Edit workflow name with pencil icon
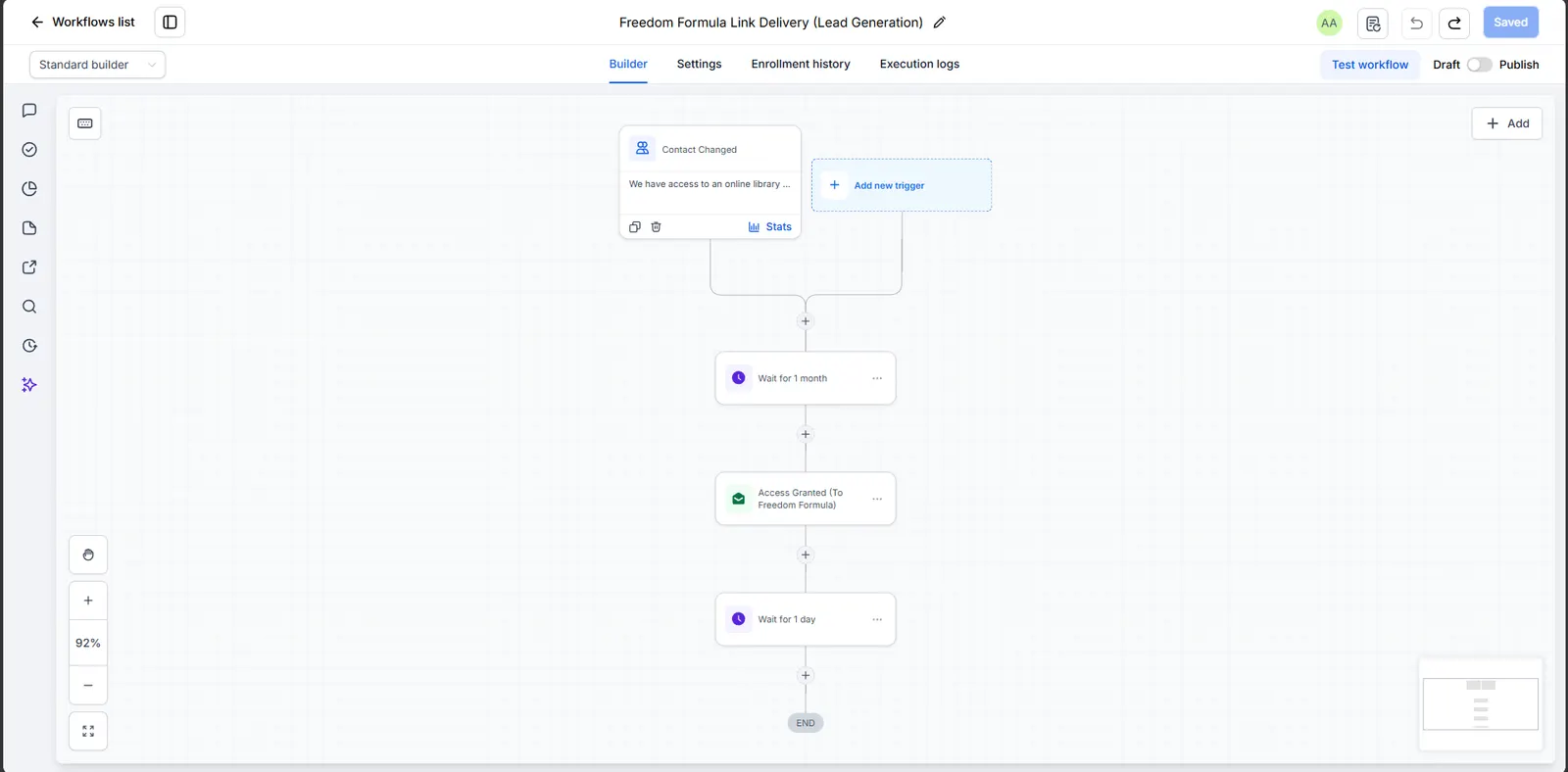 (x=939, y=23)
